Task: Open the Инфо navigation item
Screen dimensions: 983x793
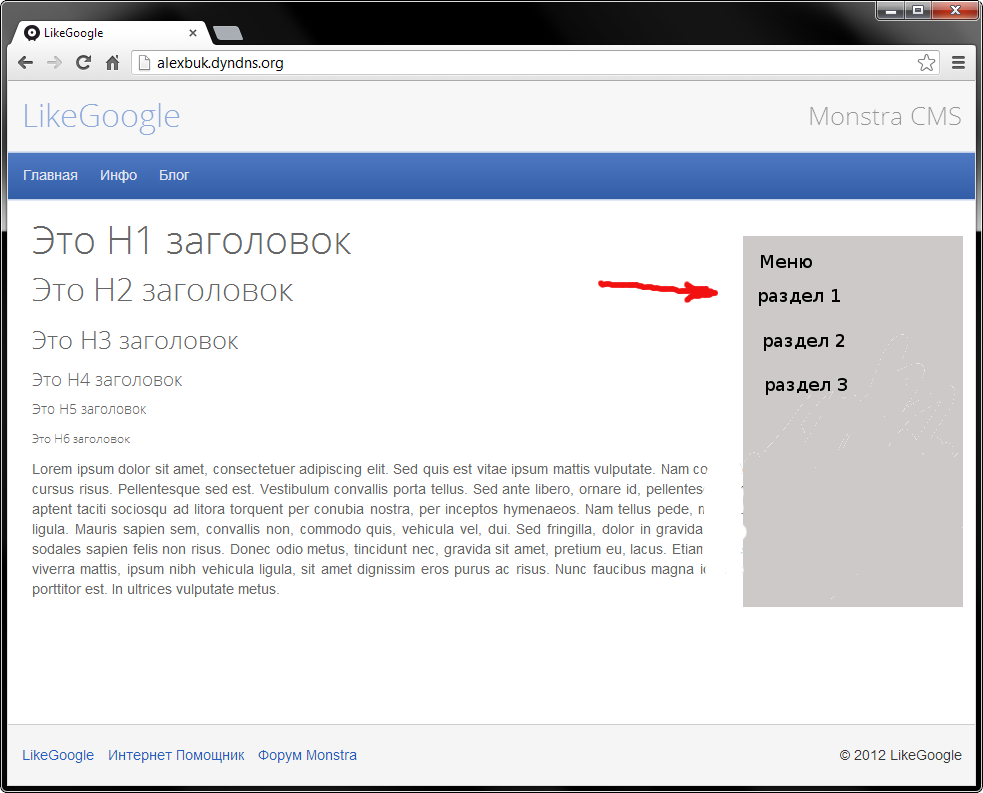Action: tap(118, 176)
